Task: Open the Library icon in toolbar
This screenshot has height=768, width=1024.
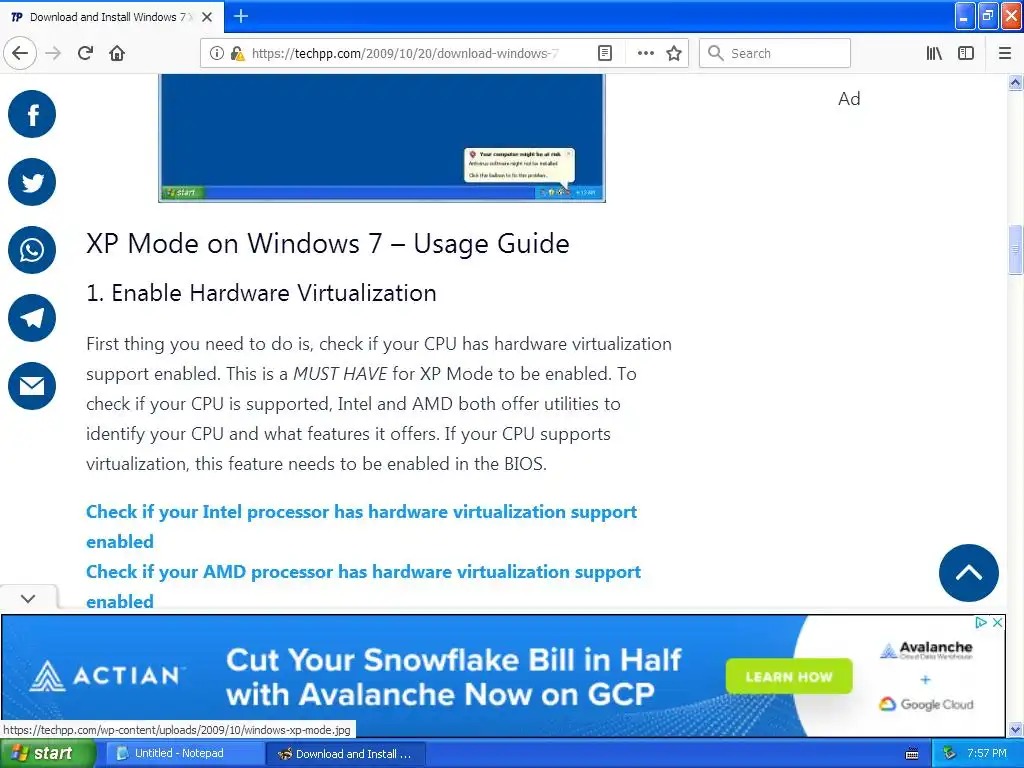Action: coord(934,54)
